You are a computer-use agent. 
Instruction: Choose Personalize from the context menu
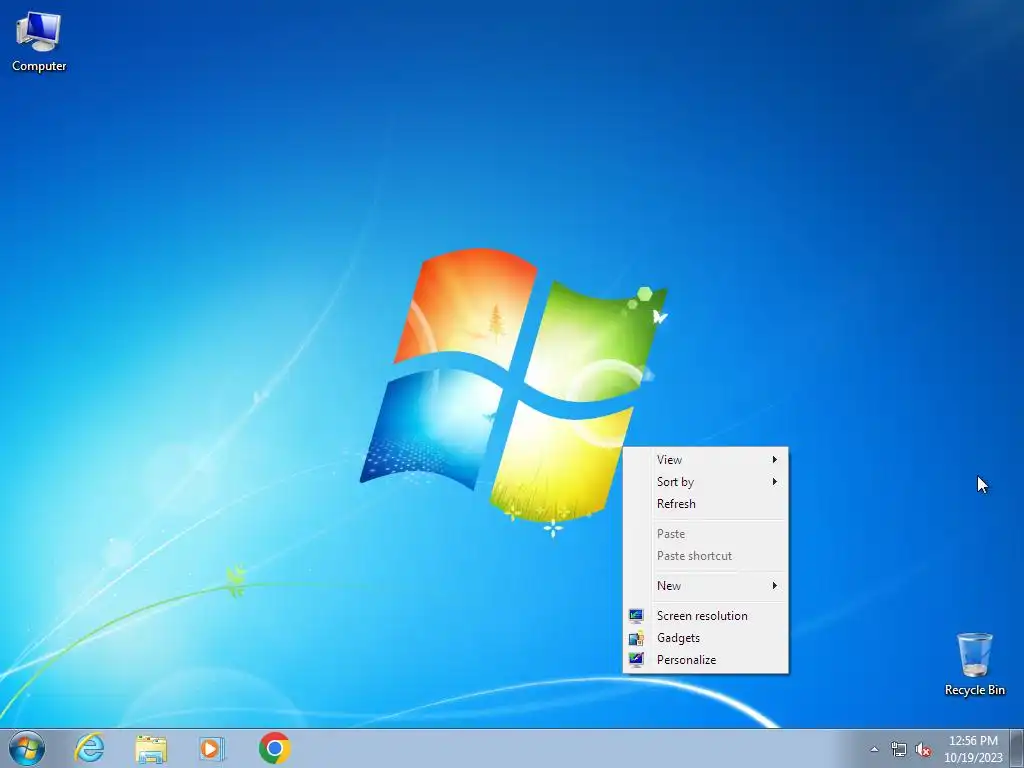point(705,660)
